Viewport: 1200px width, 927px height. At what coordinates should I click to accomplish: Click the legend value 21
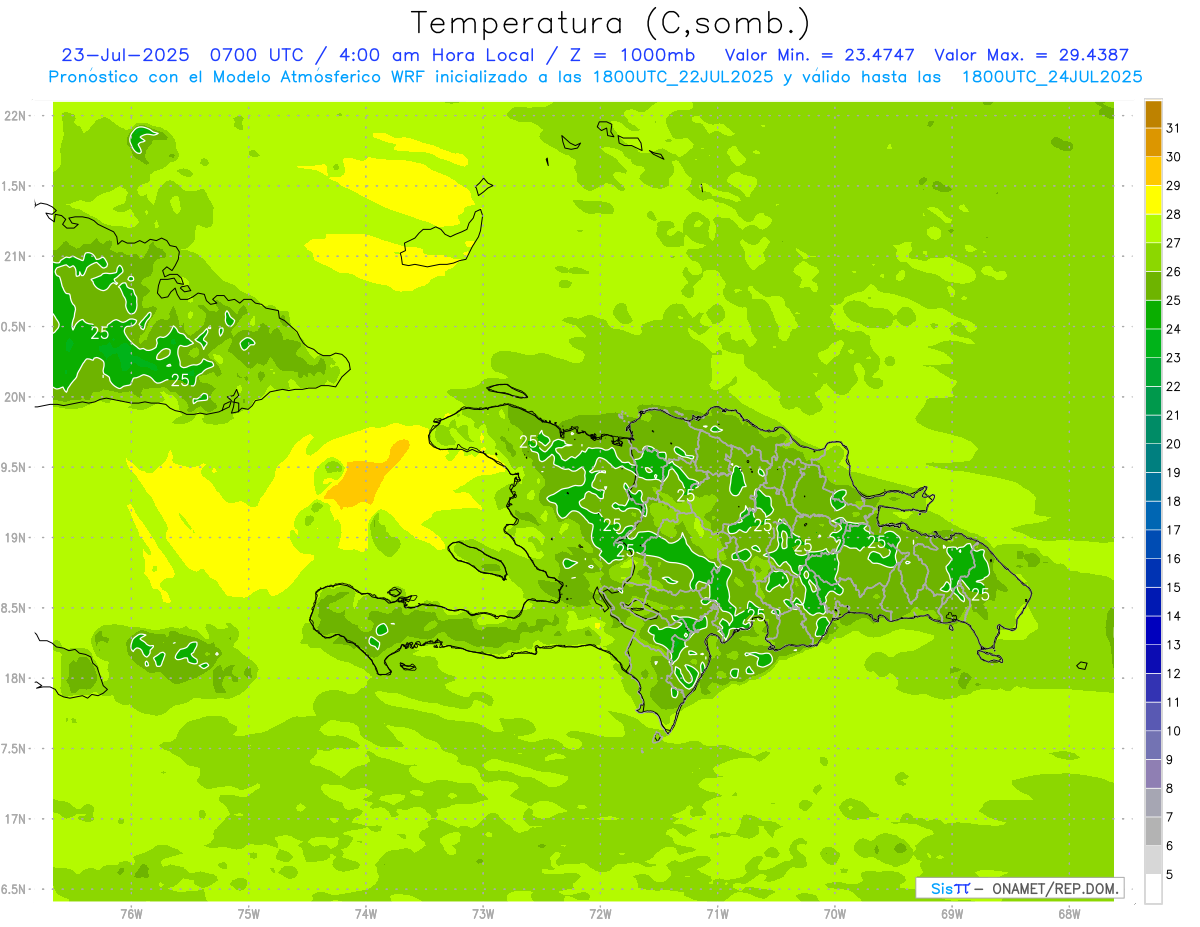tap(1173, 415)
